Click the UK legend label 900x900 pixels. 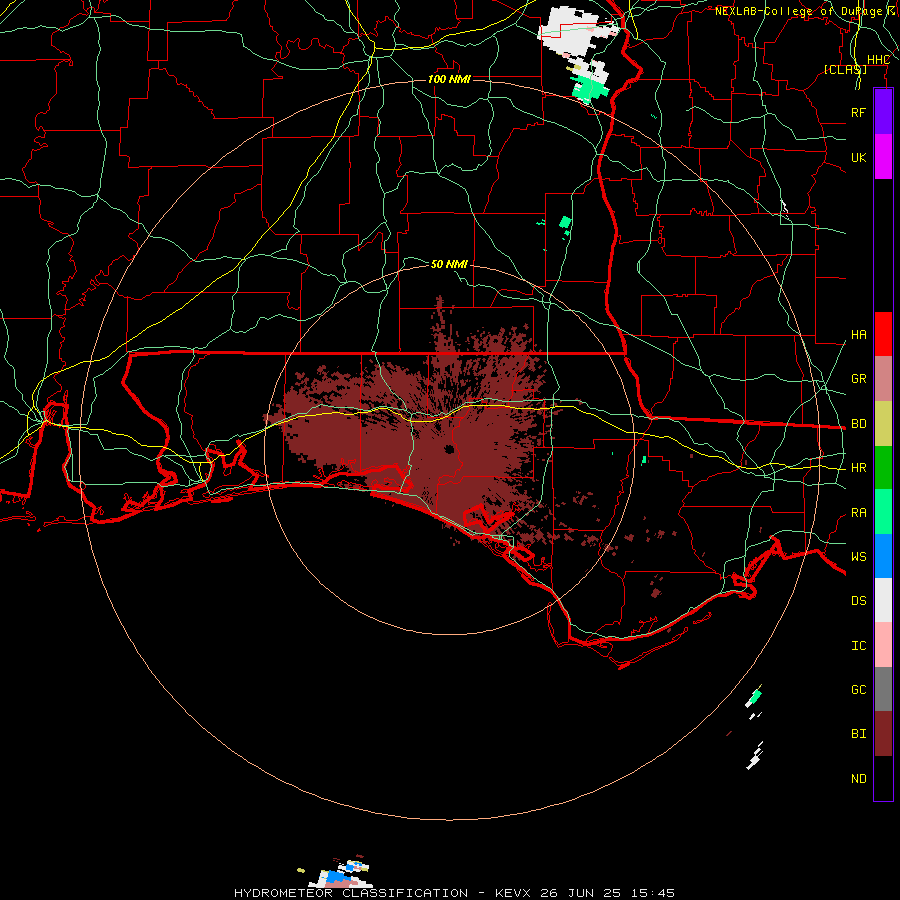[x=858, y=157]
